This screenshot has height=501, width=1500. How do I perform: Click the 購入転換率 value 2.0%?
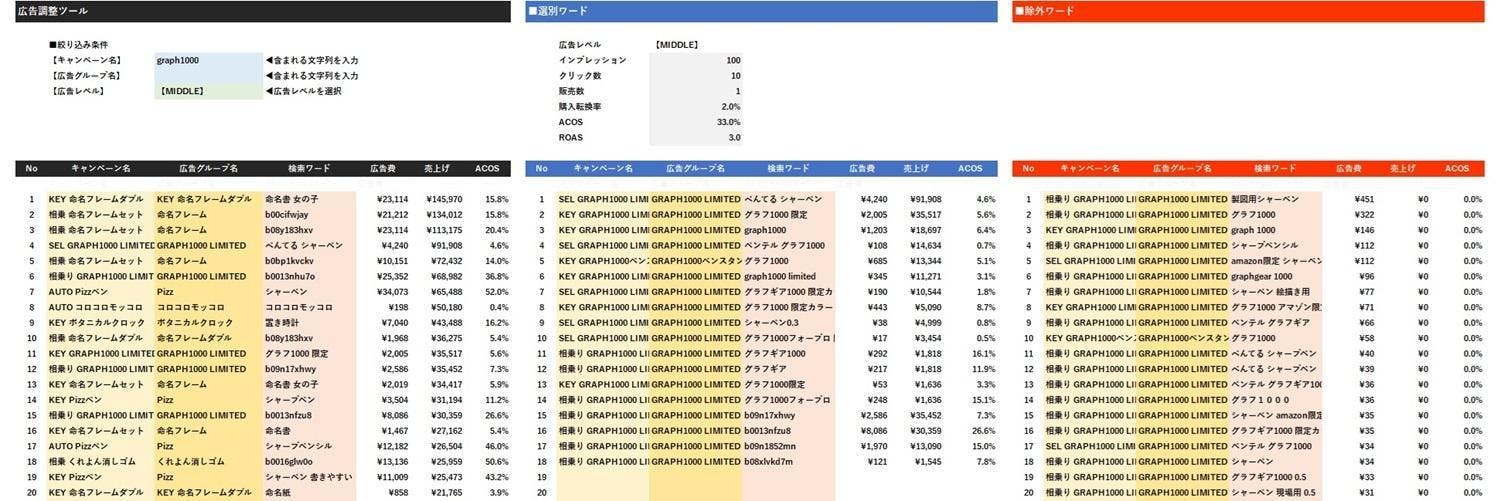point(697,107)
